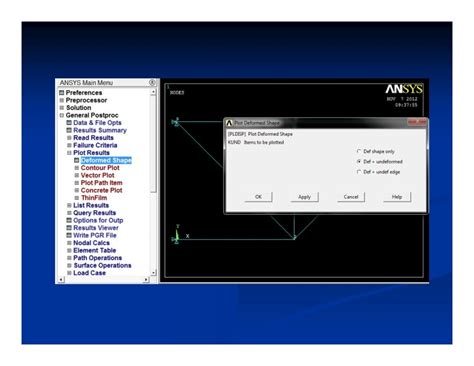Click ANSYS icon in dialog title bar
Image resolution: width=474 pixels, height=366 pixels.
(229, 123)
